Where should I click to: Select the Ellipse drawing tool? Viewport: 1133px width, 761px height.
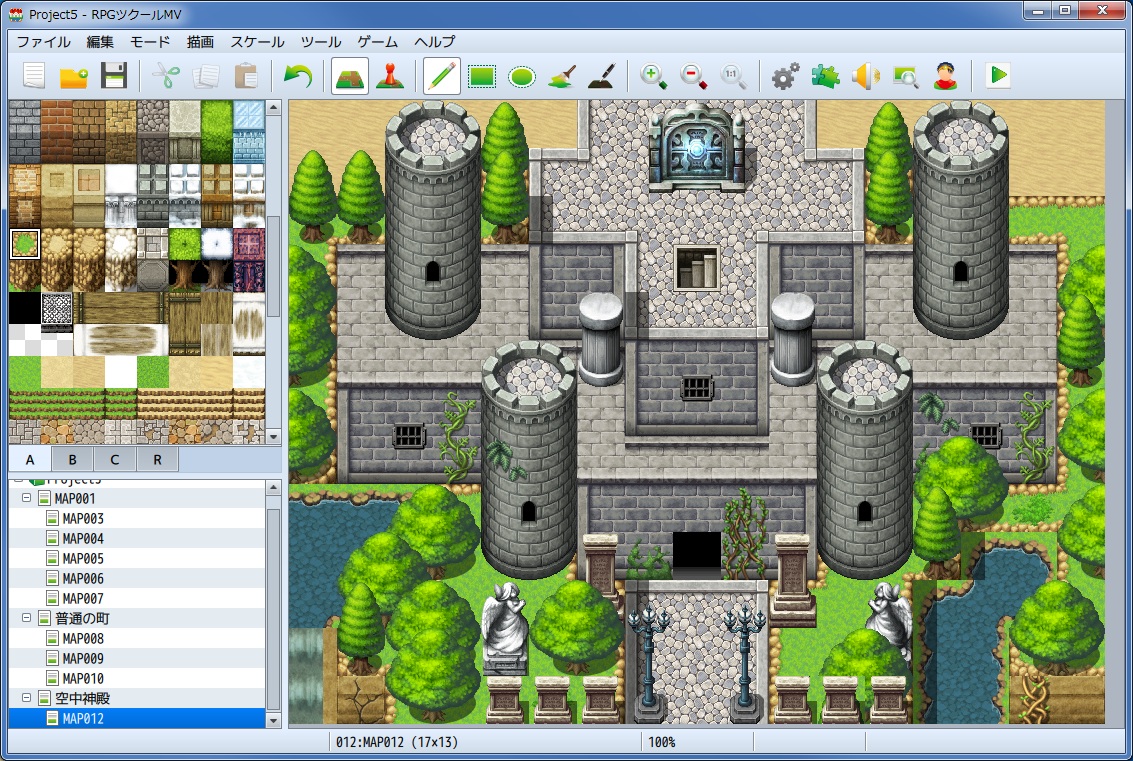pos(522,76)
